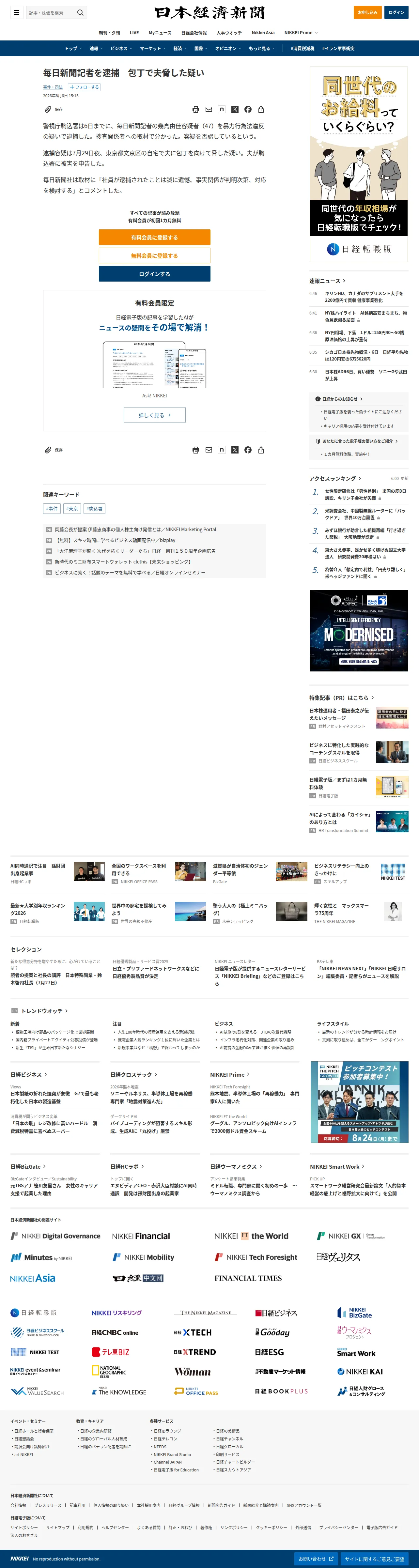
Task: Open the お問い合わせ footer button
Action: (316, 1559)
